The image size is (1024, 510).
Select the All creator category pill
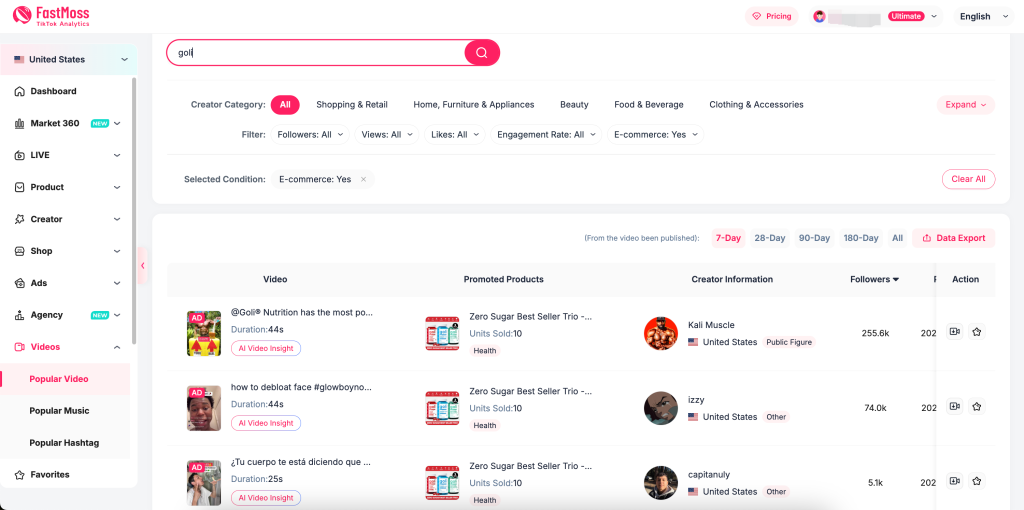(x=285, y=104)
